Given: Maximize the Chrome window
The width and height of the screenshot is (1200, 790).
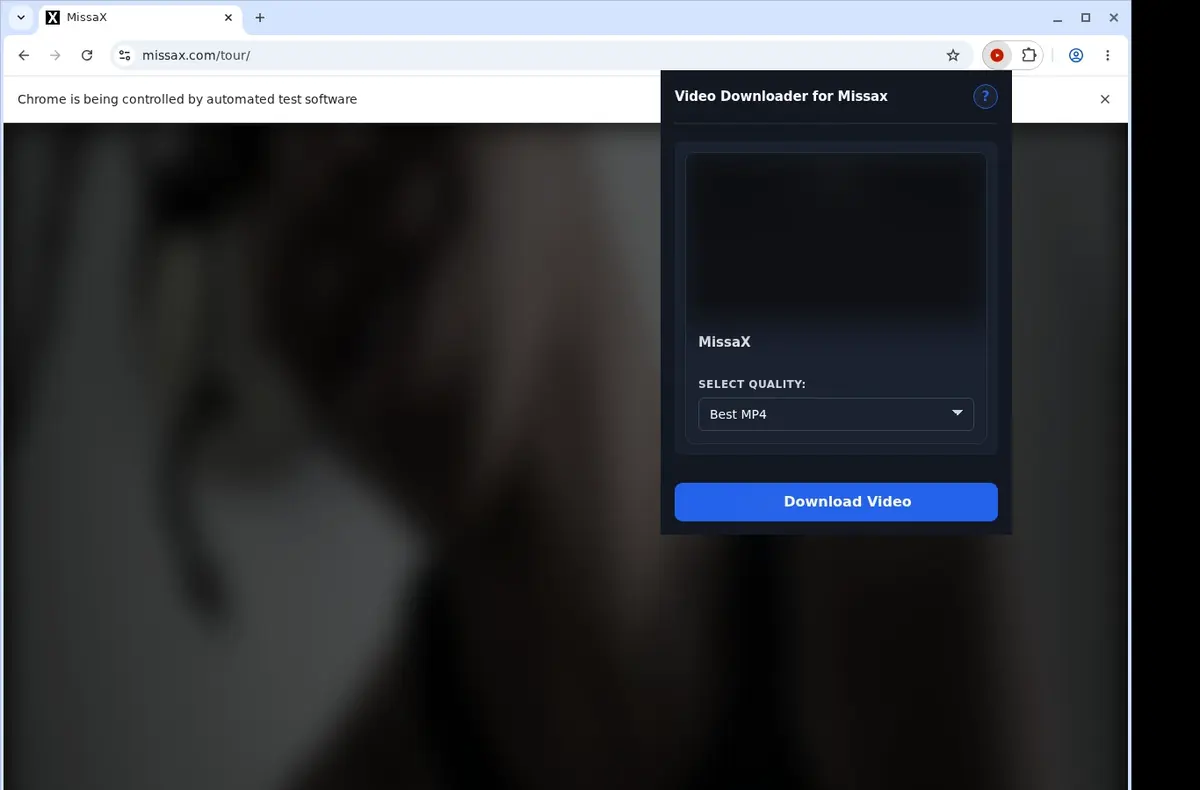Looking at the screenshot, I should pos(1086,18).
